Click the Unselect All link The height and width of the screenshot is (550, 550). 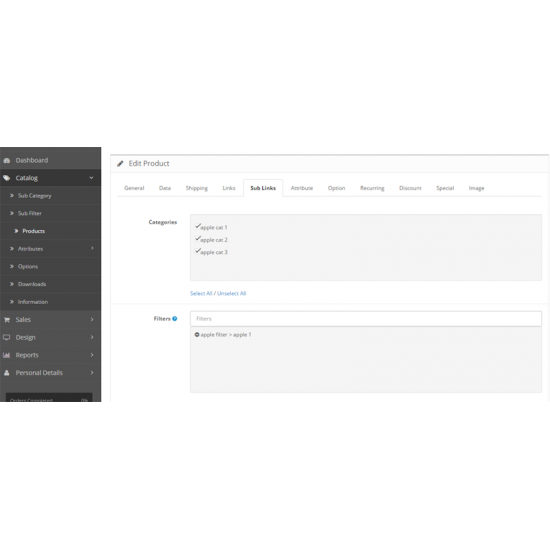click(232, 293)
